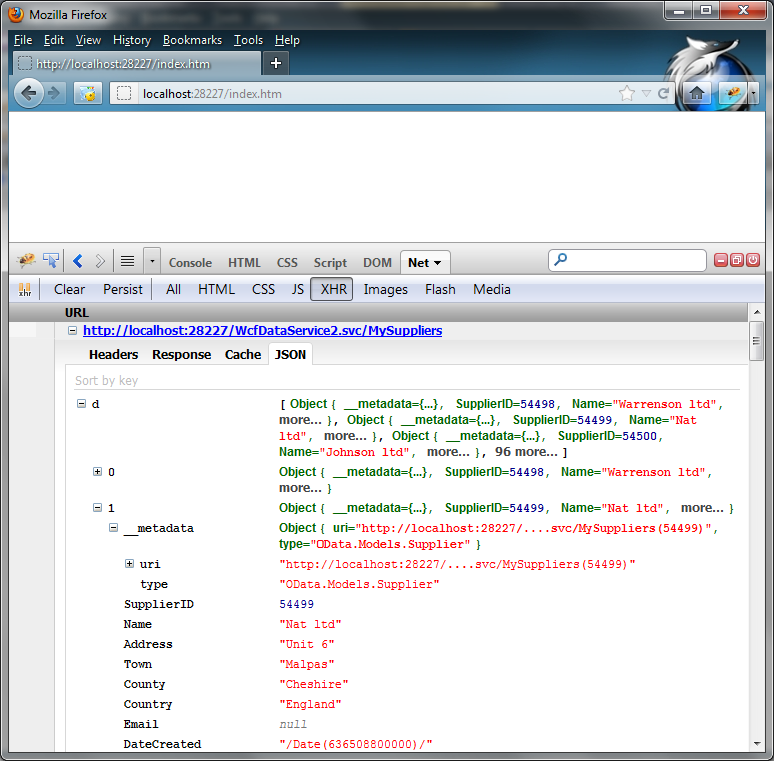
Task: Click Sort by key link
Action: [107, 380]
